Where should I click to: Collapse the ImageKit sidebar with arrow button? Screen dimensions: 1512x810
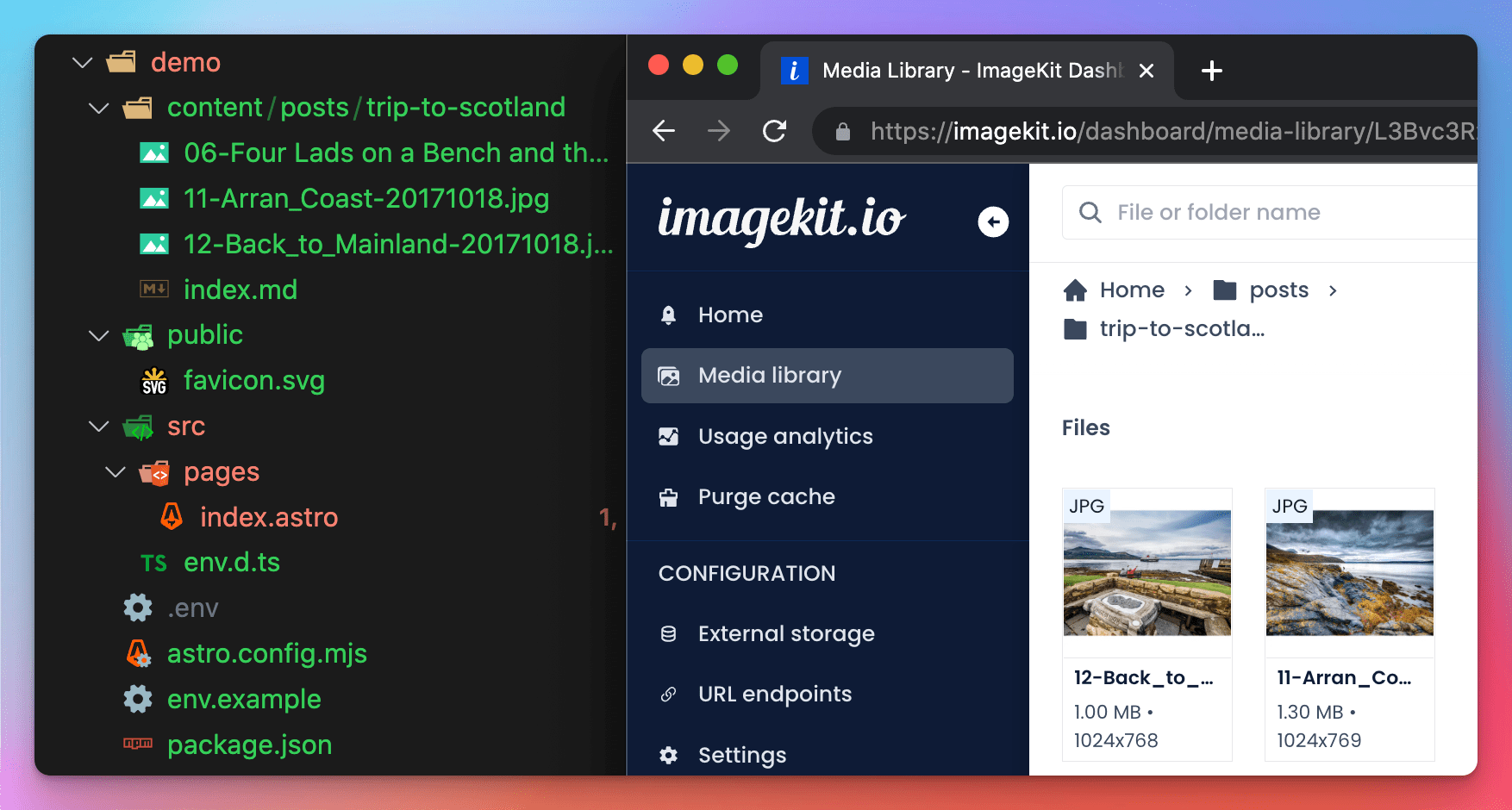993,222
